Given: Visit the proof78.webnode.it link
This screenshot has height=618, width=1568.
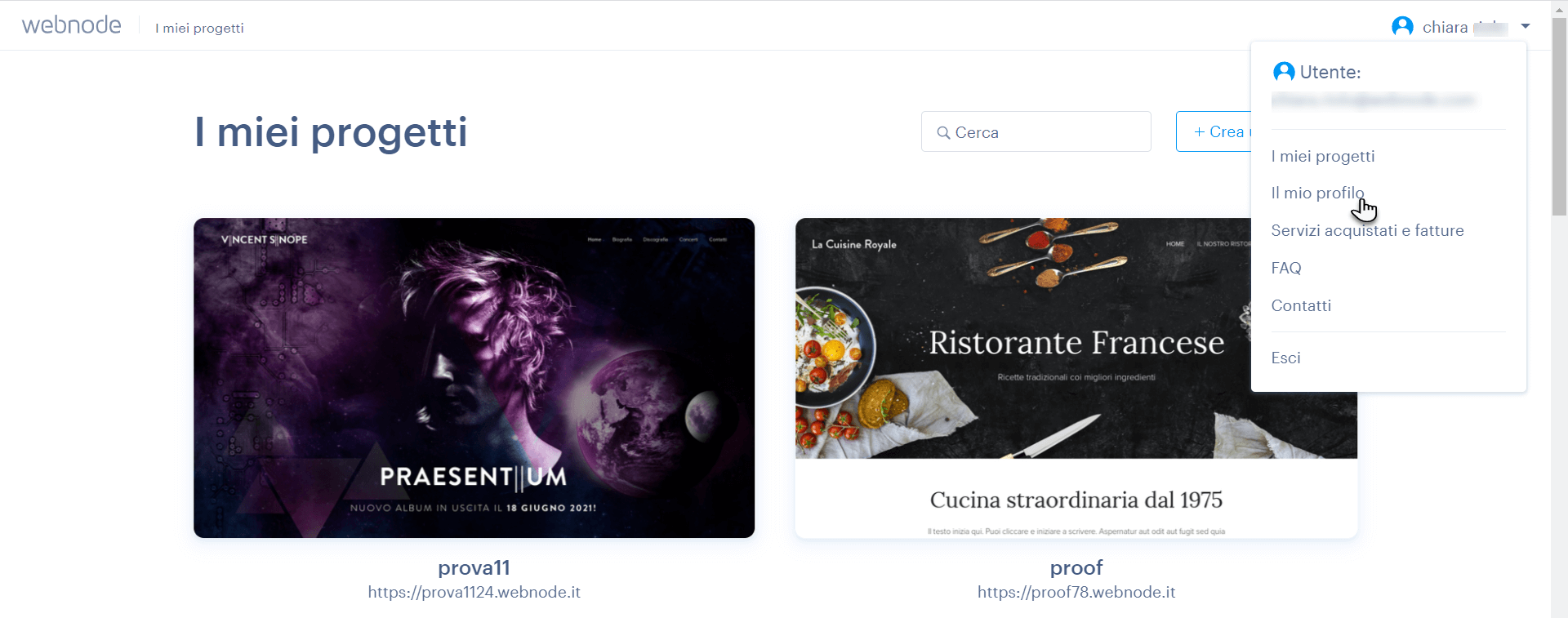Looking at the screenshot, I should coord(1076,593).
